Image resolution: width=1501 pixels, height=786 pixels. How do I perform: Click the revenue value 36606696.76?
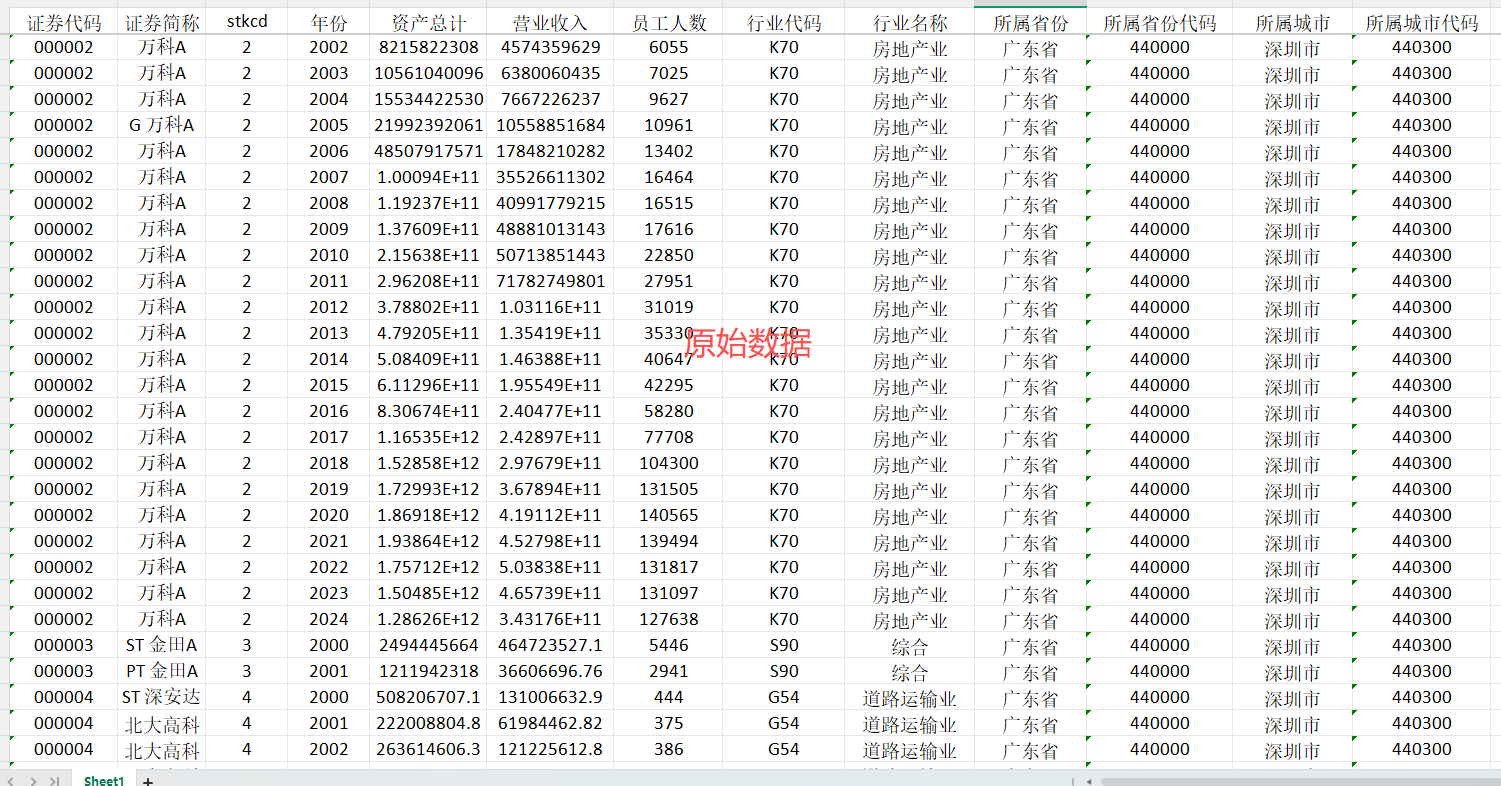[551, 671]
